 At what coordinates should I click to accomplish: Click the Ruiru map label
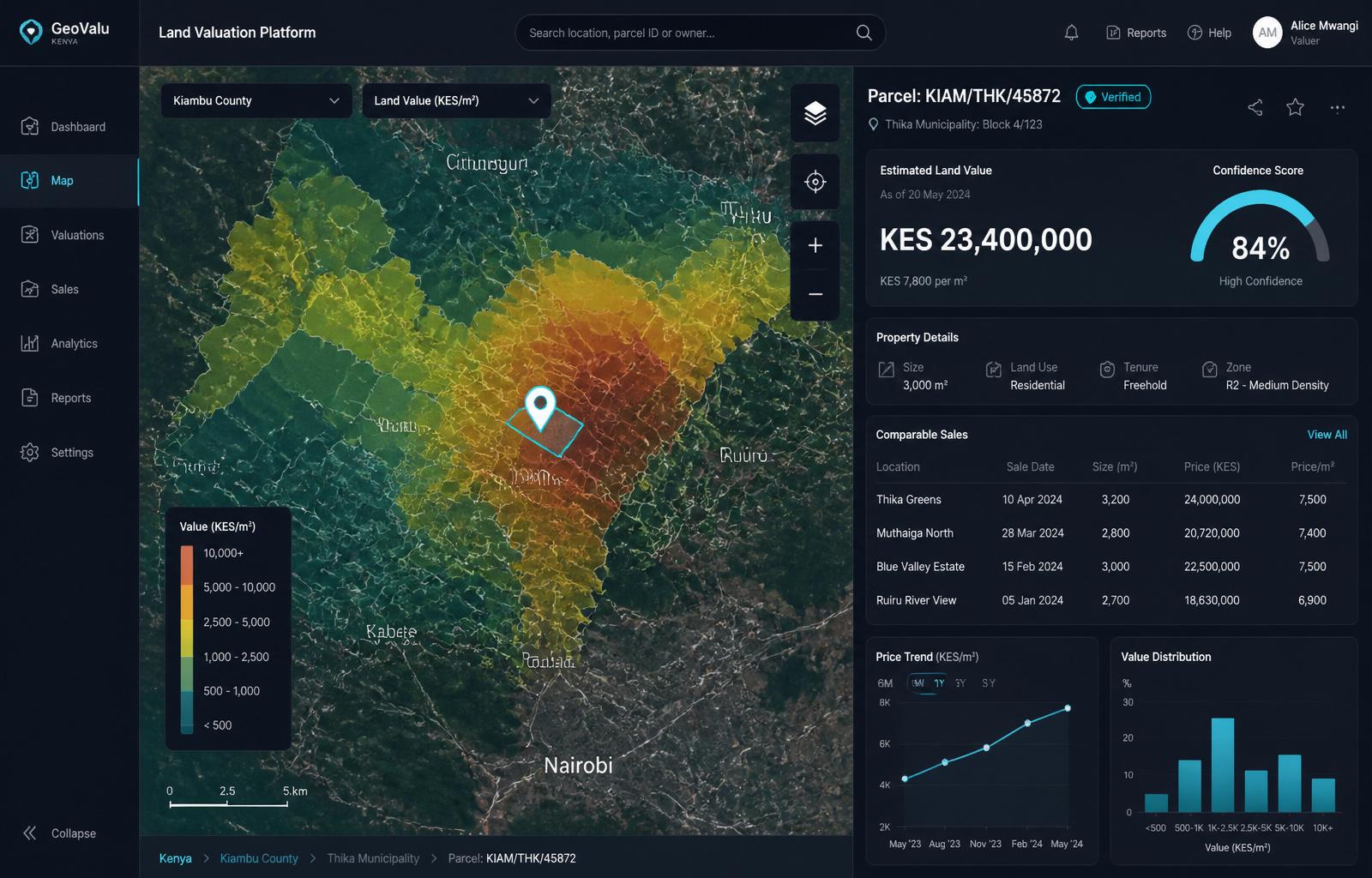(x=743, y=455)
